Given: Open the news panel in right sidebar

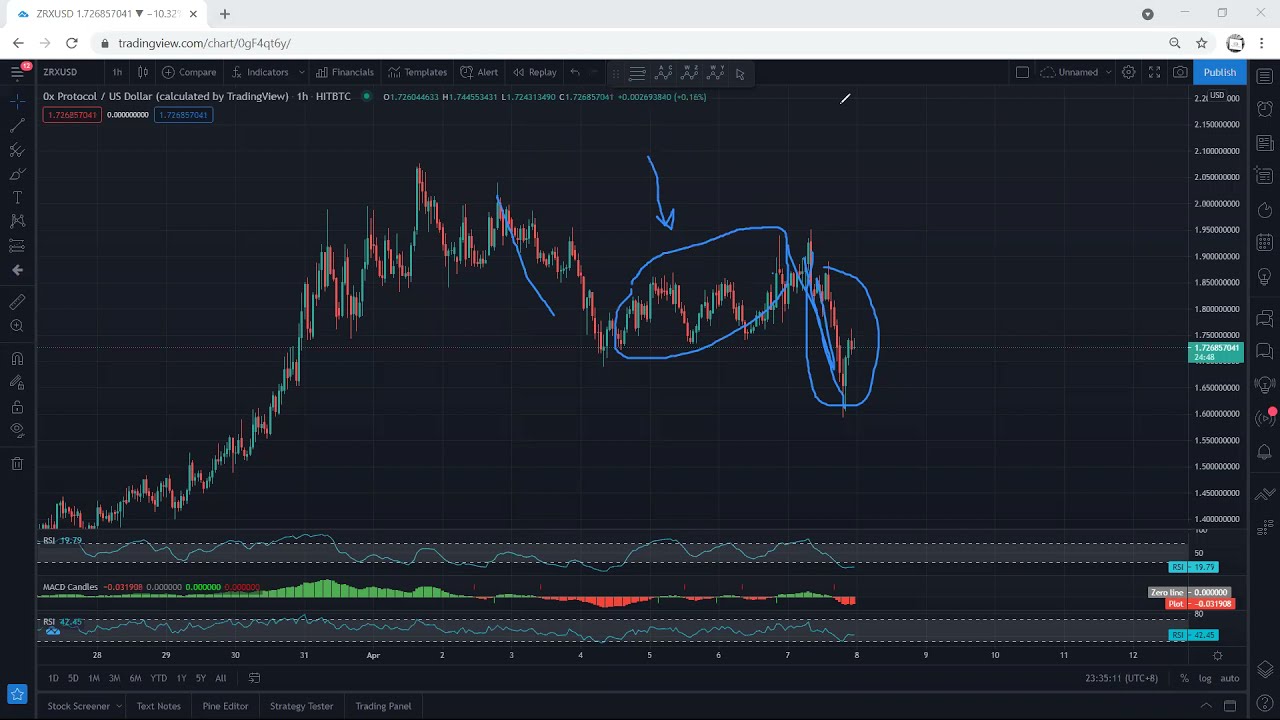Looking at the screenshot, I should click(x=1265, y=143).
